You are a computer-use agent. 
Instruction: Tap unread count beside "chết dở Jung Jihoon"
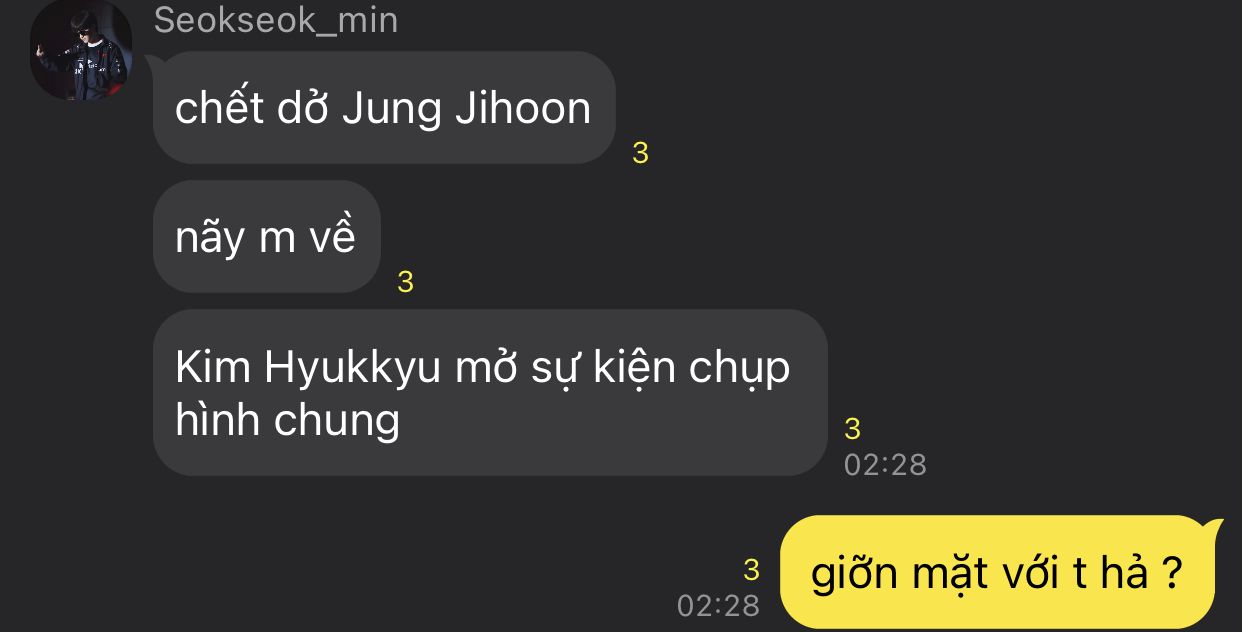click(641, 153)
